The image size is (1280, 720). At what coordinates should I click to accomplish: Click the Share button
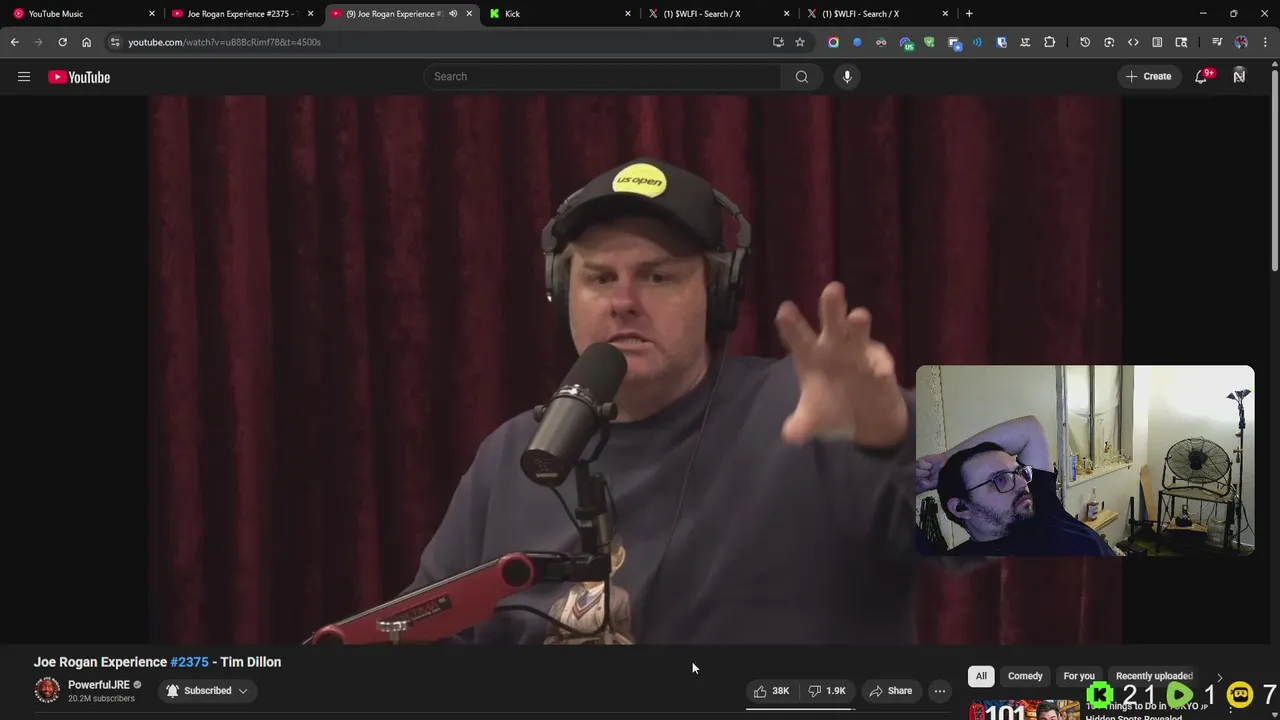[x=890, y=691]
